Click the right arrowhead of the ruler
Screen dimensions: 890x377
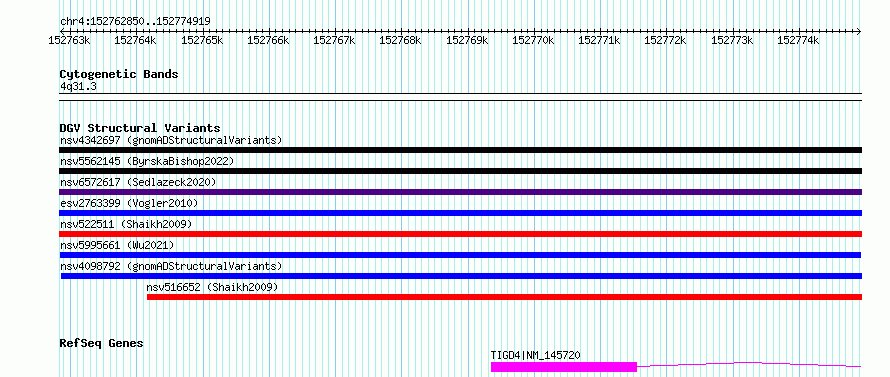[x=859, y=31]
